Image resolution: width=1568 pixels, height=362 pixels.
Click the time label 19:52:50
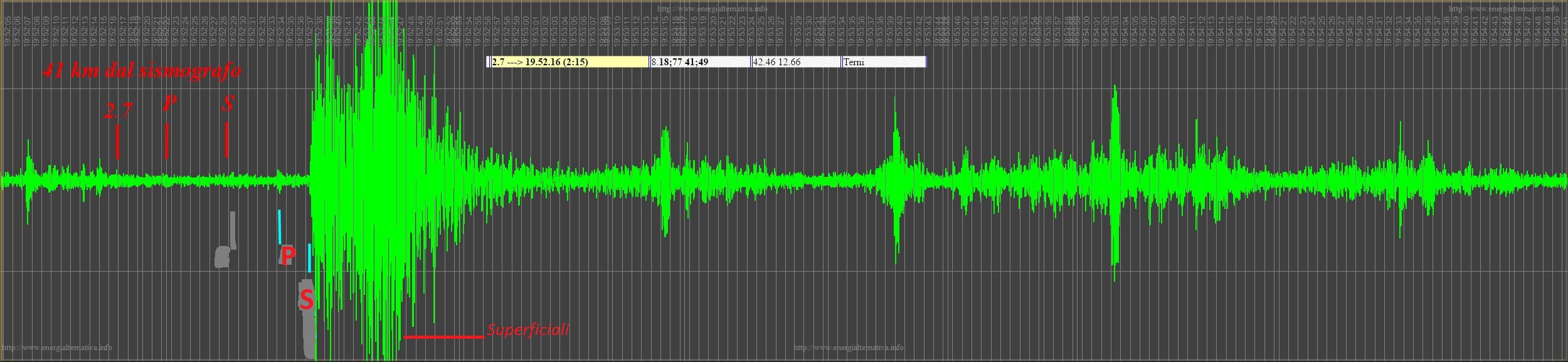click(x=430, y=31)
